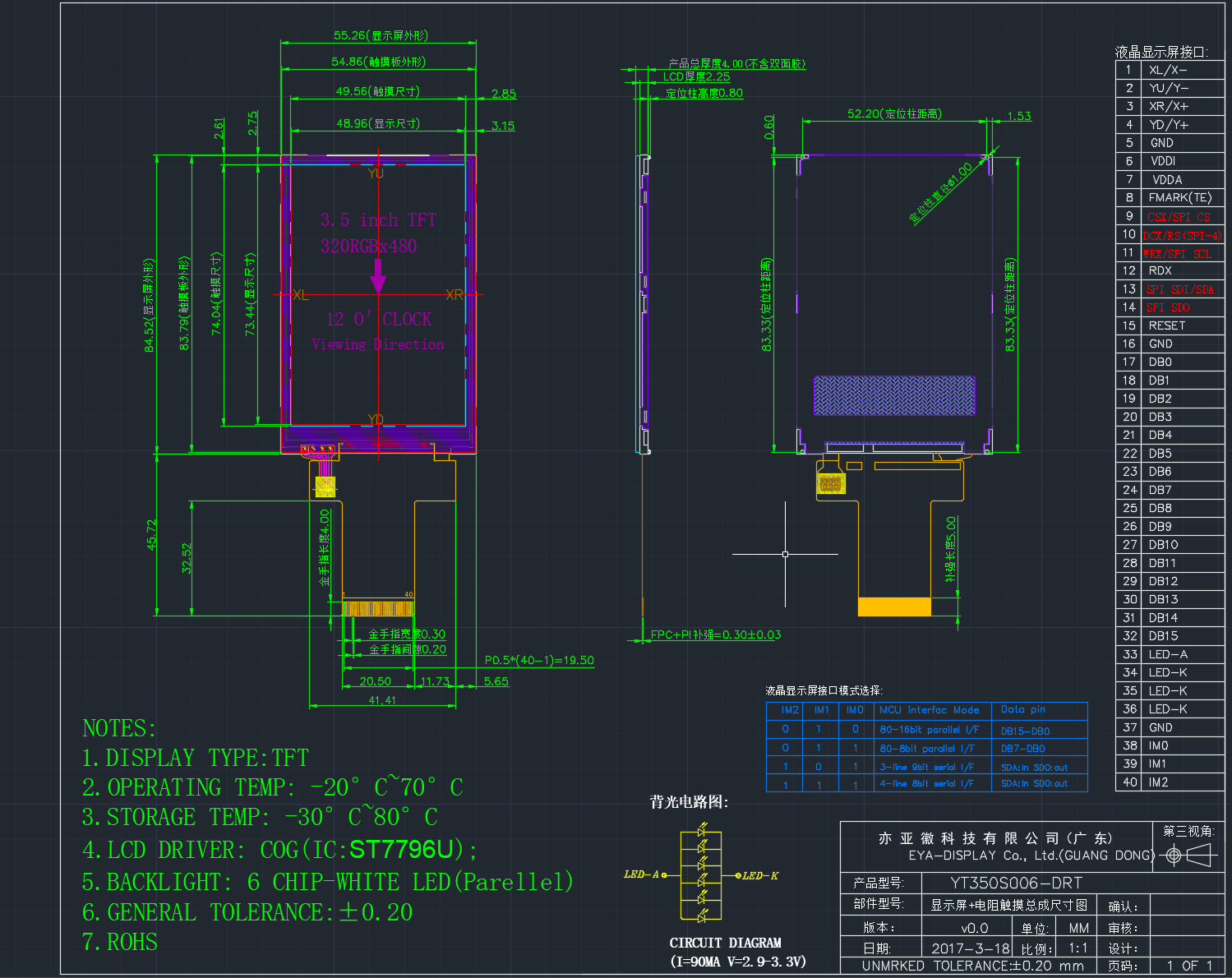This screenshot has height=978, width=1232.
Task: Select the red "CSX/SPI CS" pin entry
Action: 1179,217
